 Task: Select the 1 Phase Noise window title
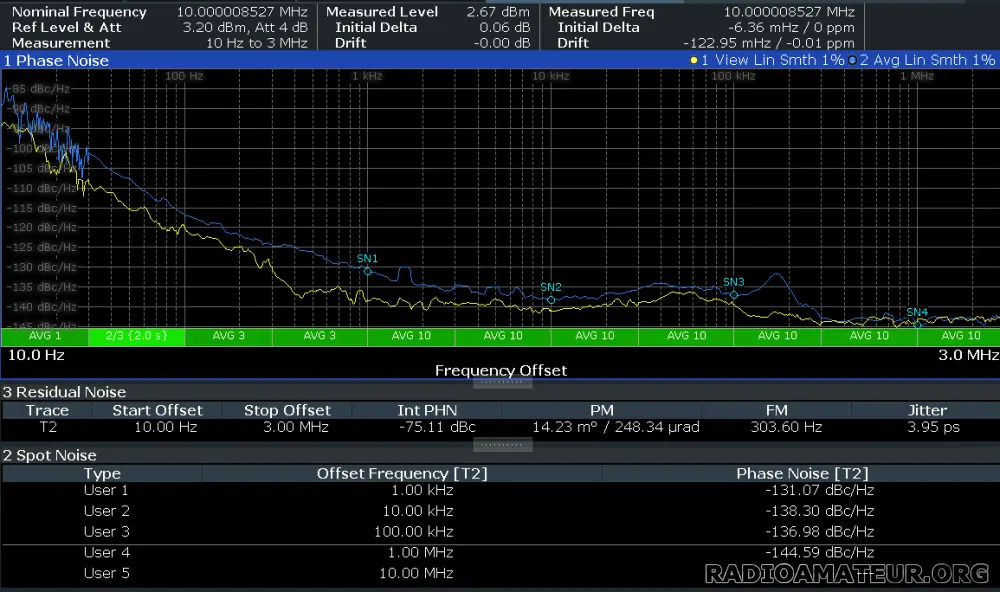tap(56, 61)
